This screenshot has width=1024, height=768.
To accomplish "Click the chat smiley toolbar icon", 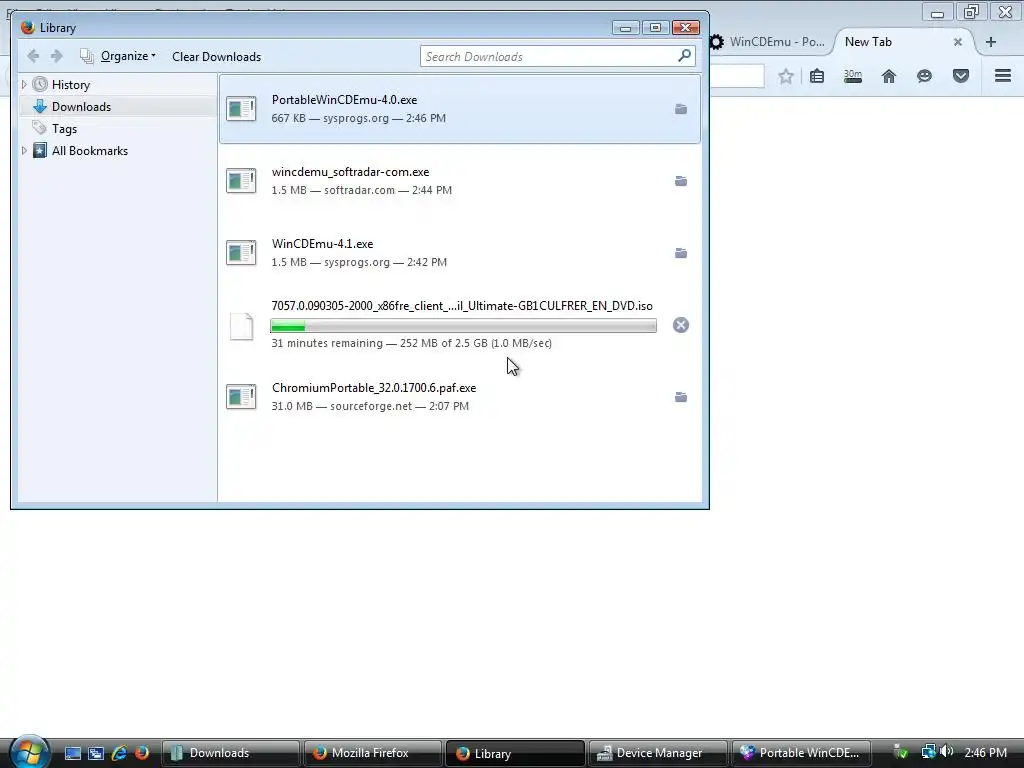I will (x=924, y=76).
